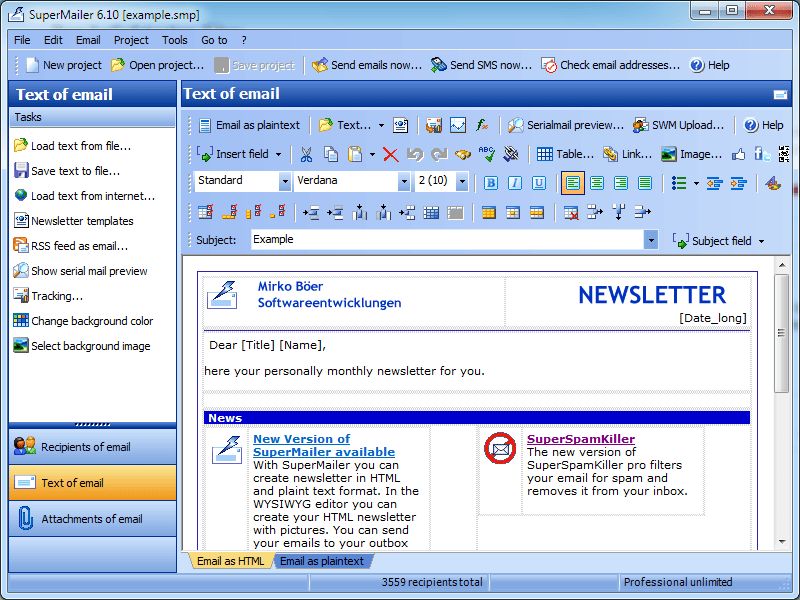Open Attachments of email section
Screen dimensions: 800x600
tap(92, 519)
